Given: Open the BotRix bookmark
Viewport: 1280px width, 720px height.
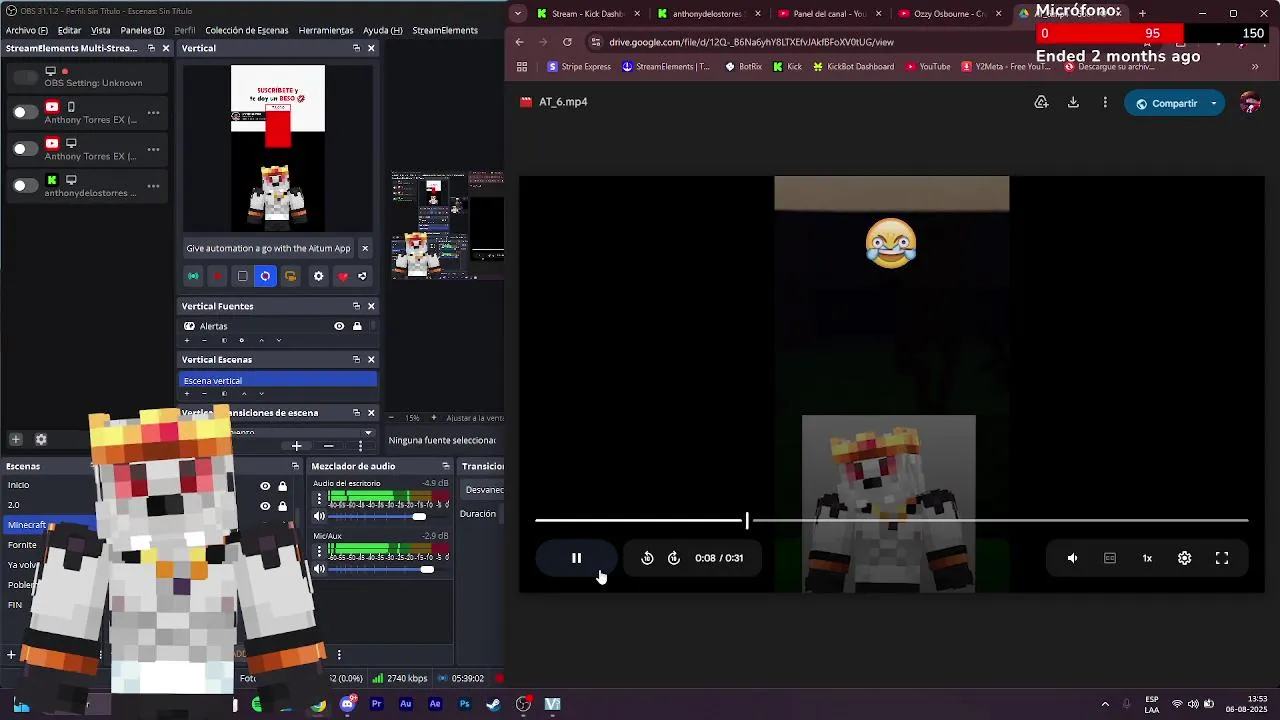Looking at the screenshot, I should pyautogui.click(x=743, y=67).
